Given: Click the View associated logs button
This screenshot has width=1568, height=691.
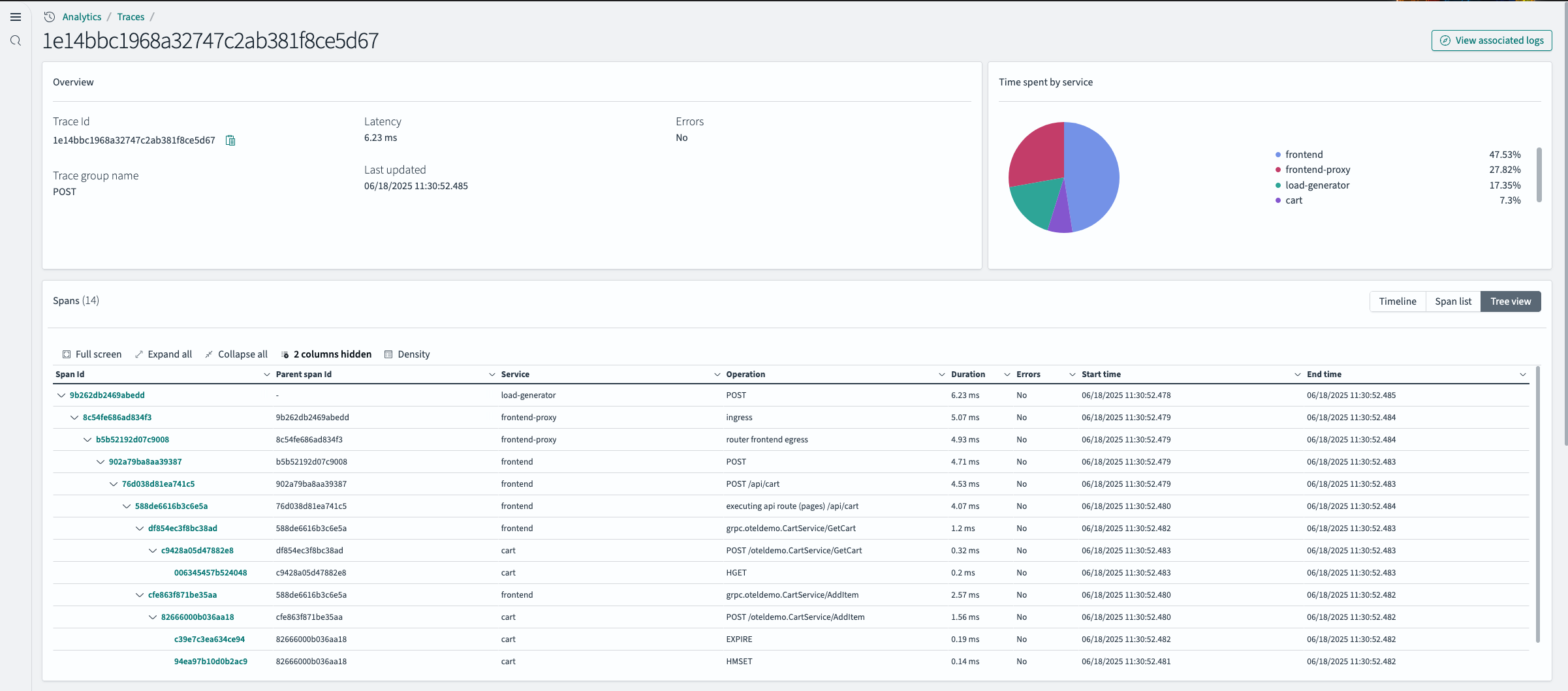Looking at the screenshot, I should coord(1491,40).
